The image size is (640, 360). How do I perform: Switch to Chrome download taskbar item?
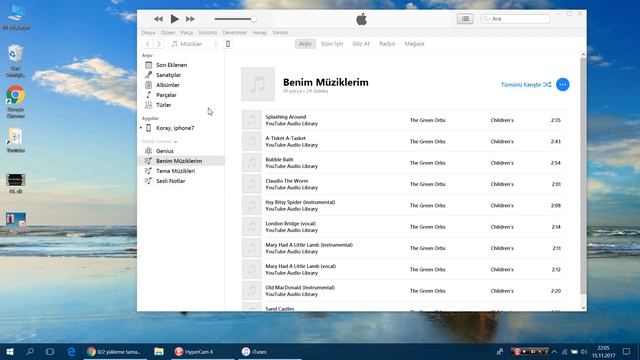click(115, 351)
